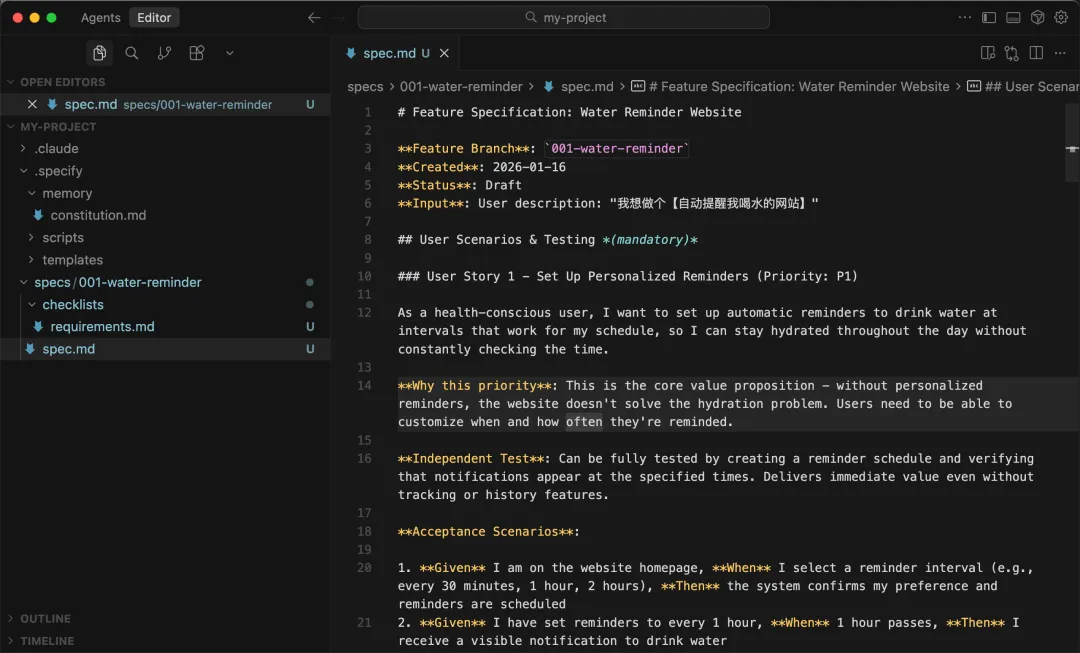Open markdown preview to the side
Viewport: 1080px width, 653px height.
(x=988, y=53)
